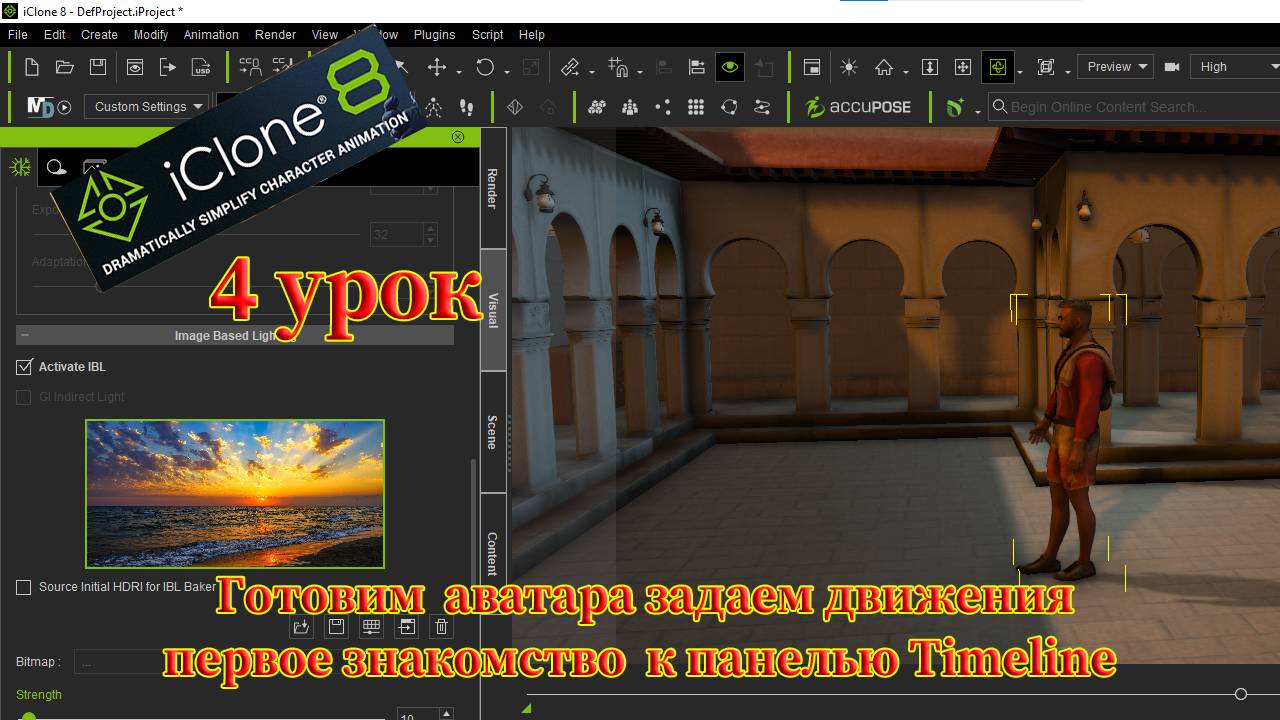This screenshot has width=1280, height=720.
Task: Click the four-arrow square icon after vertical arrow
Action: pos(963,67)
